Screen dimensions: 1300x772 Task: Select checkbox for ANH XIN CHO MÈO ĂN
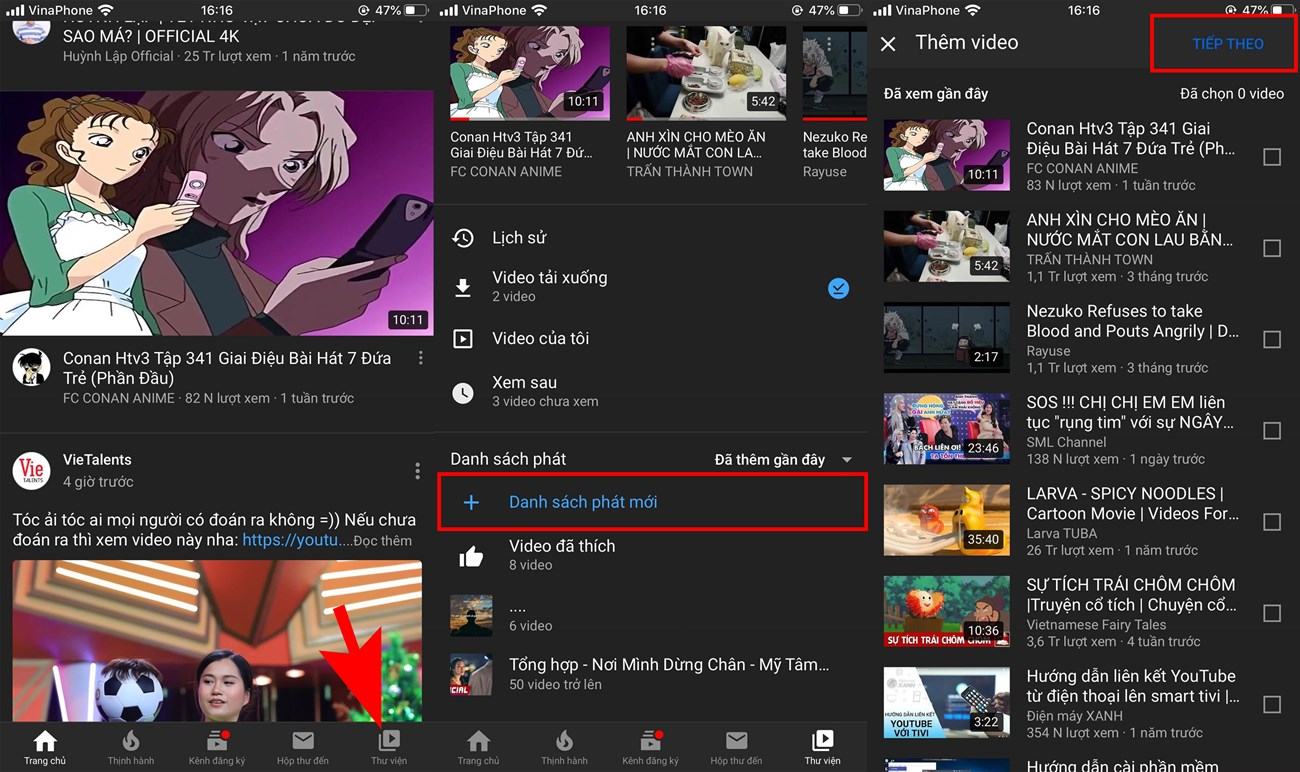tap(1272, 248)
